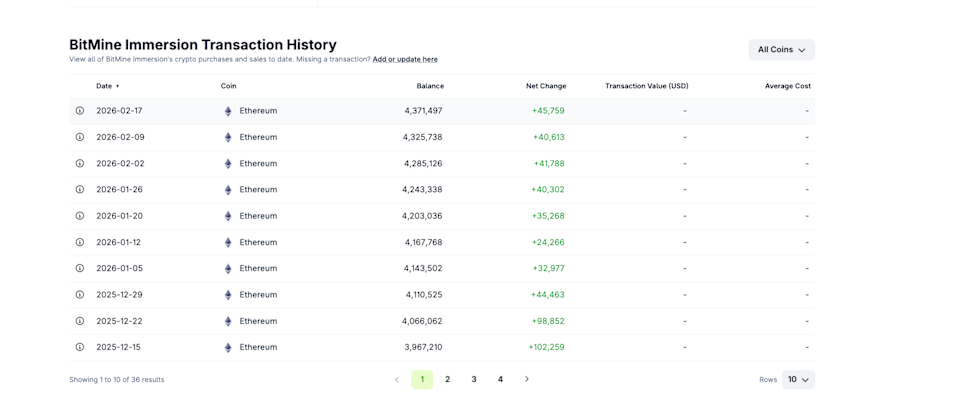This screenshot has height=405, width=960.
Task: Click info icon for 2026-02-09 row
Action: click(80, 137)
